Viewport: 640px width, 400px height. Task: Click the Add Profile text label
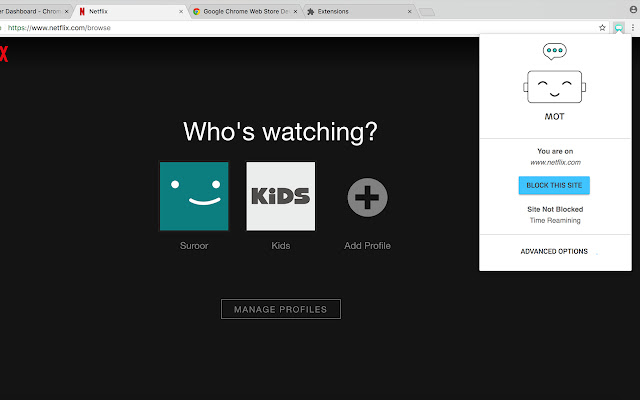coord(367,246)
